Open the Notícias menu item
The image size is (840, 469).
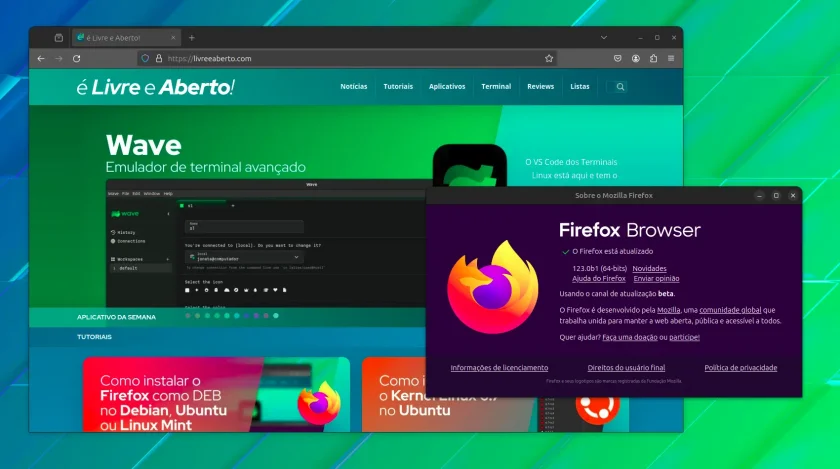pos(354,86)
